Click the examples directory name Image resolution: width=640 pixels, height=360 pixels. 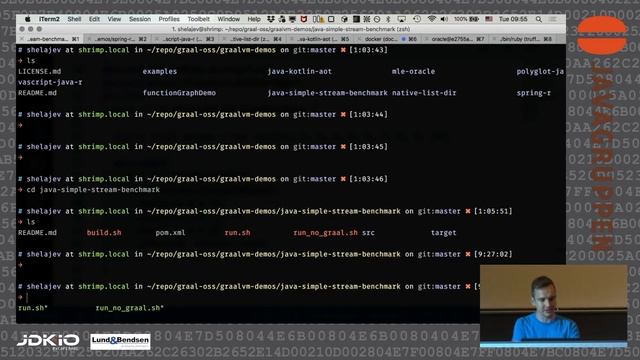pyautogui.click(x=160, y=71)
